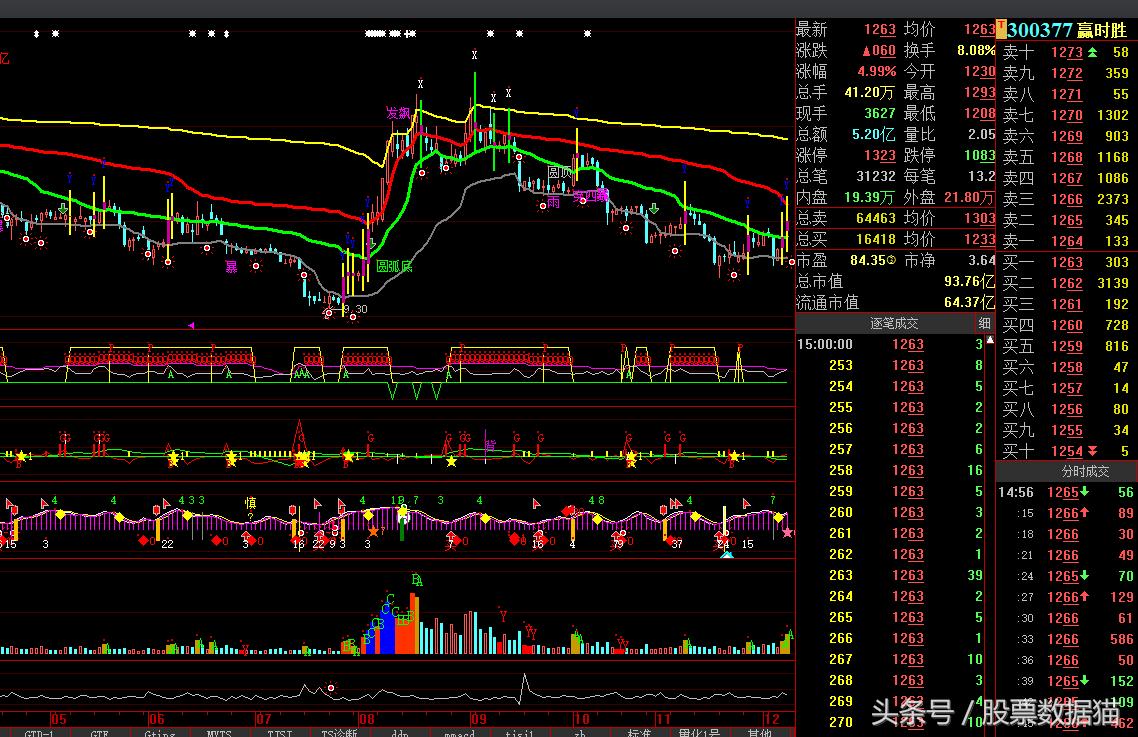Select the ddp indicator tab

coord(400,732)
